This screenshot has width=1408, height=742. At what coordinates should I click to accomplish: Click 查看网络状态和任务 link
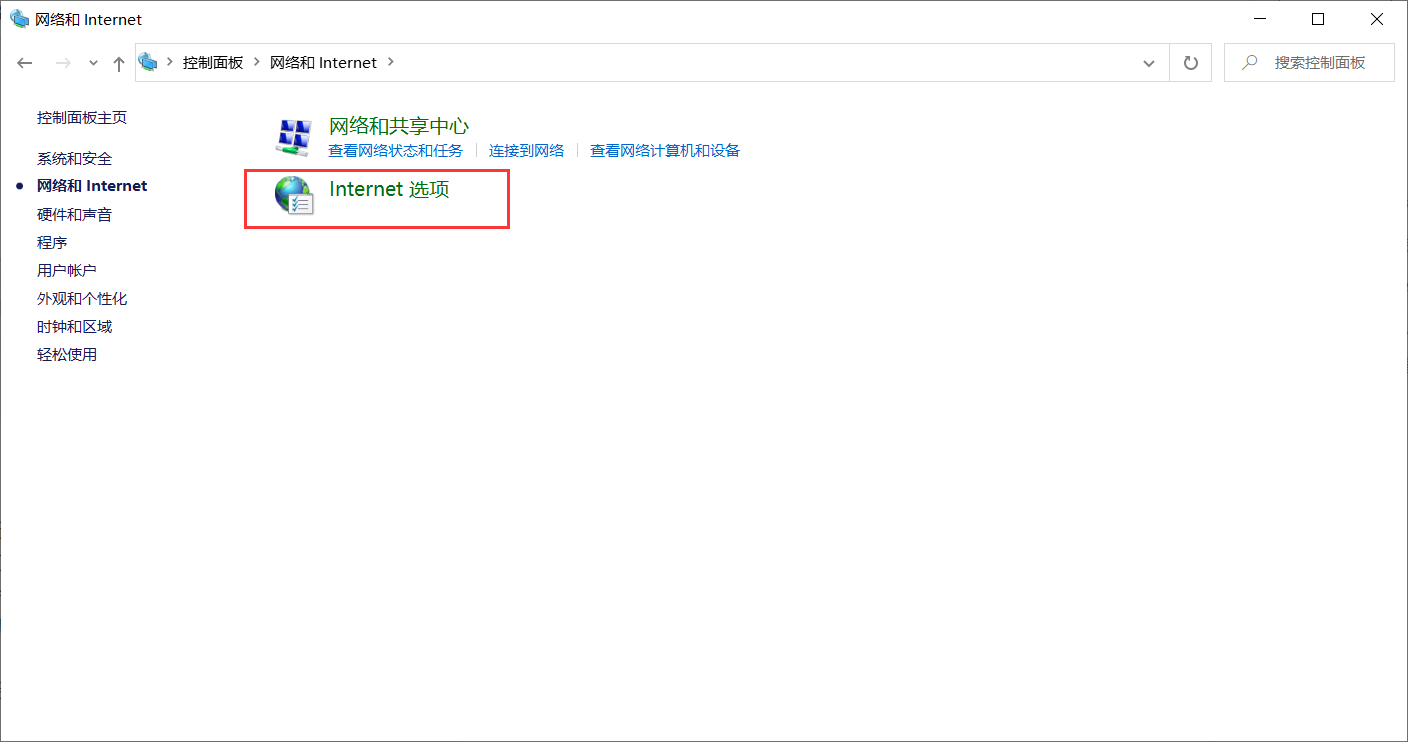[x=396, y=151]
